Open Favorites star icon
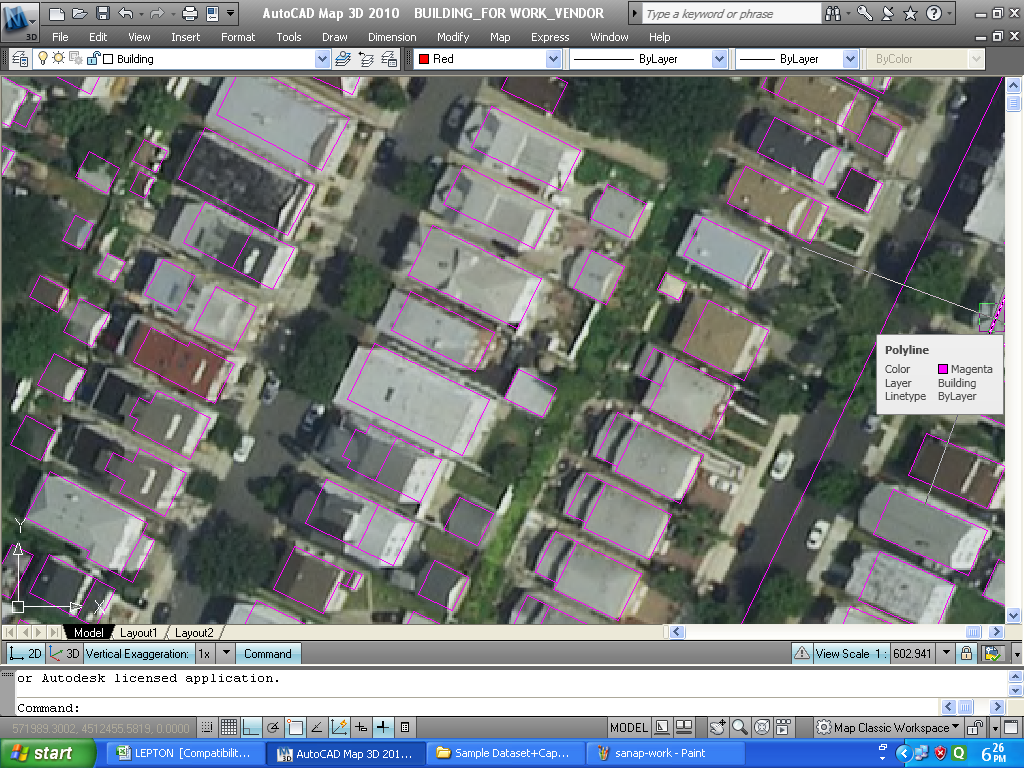The width and height of the screenshot is (1024, 768). click(x=910, y=13)
